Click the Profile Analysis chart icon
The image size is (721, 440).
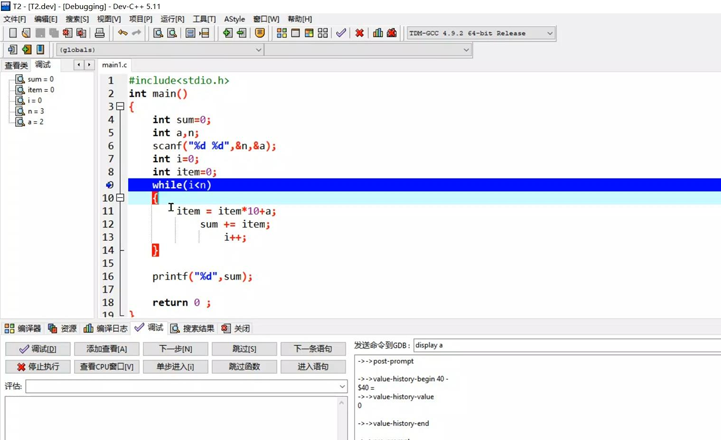(x=378, y=33)
